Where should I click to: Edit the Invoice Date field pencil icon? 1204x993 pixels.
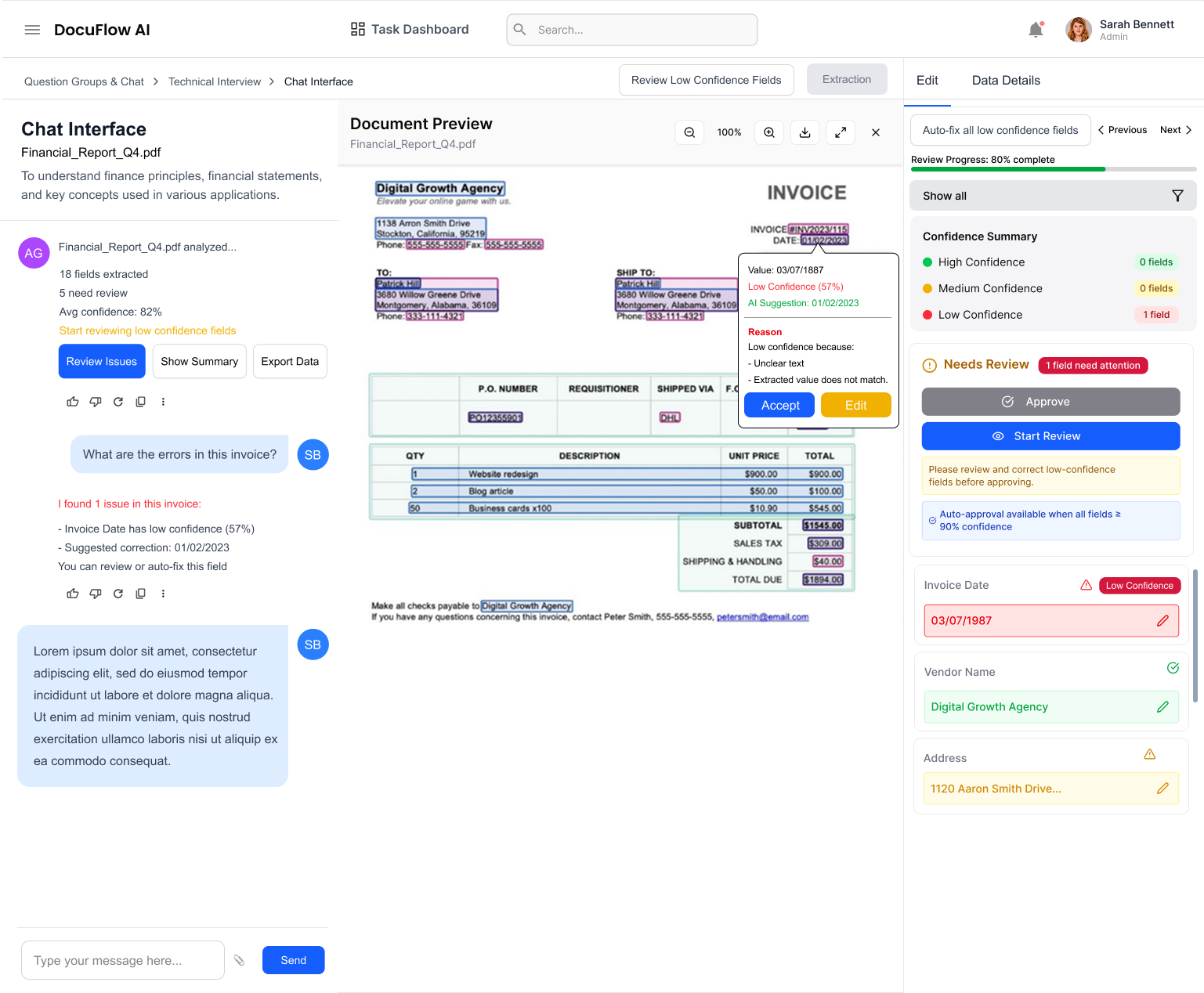pyautogui.click(x=1162, y=621)
